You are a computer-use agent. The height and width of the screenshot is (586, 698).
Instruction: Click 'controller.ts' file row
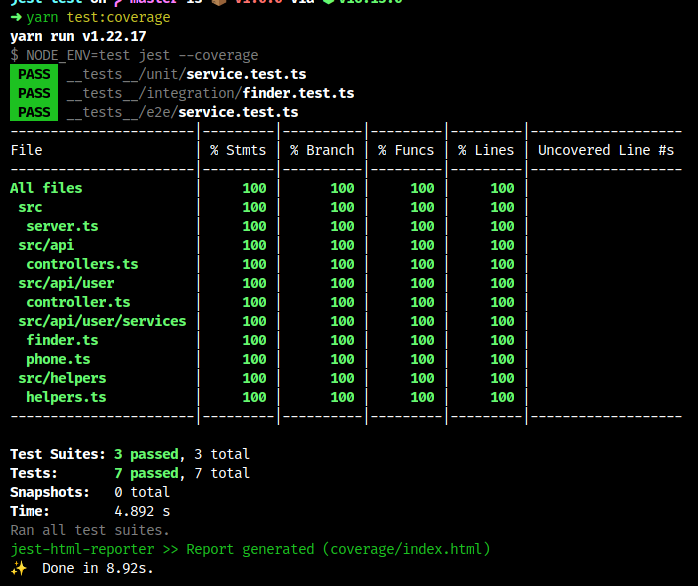[x=78, y=302]
